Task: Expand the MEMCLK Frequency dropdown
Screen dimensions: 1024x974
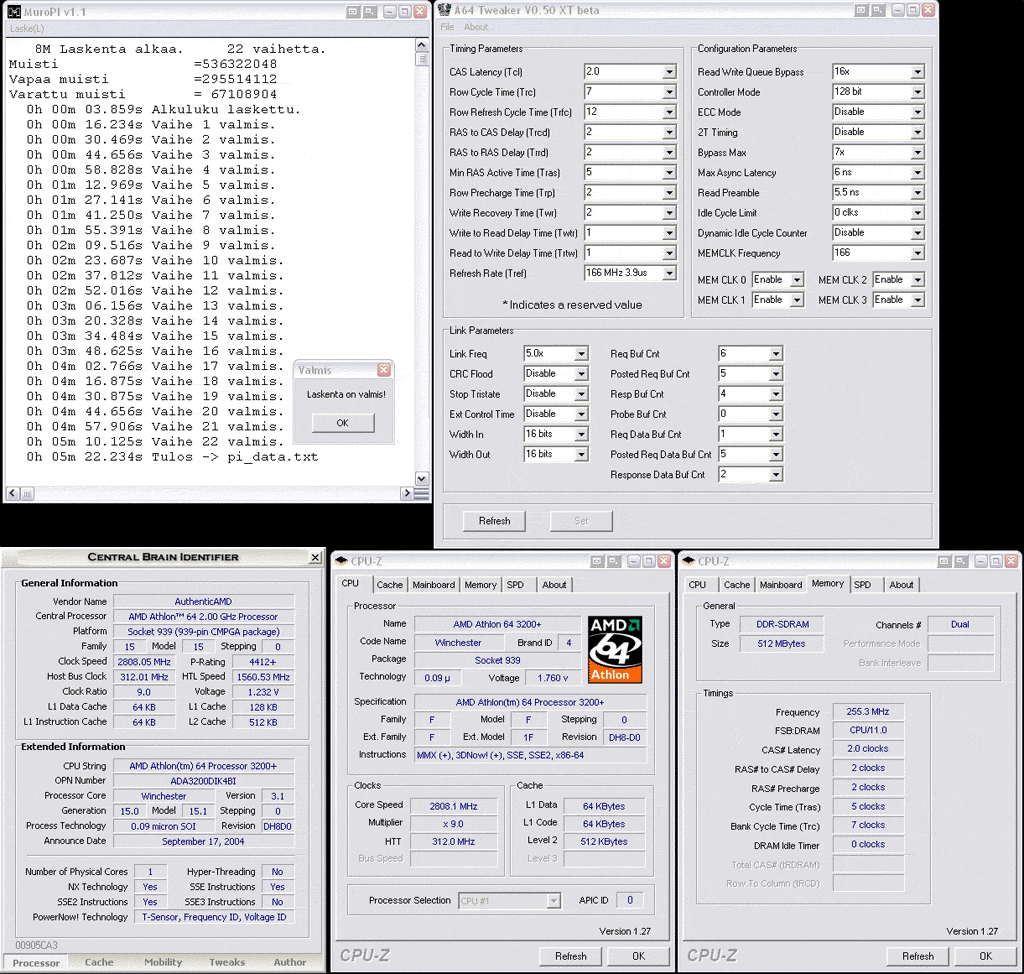Action: click(917, 253)
